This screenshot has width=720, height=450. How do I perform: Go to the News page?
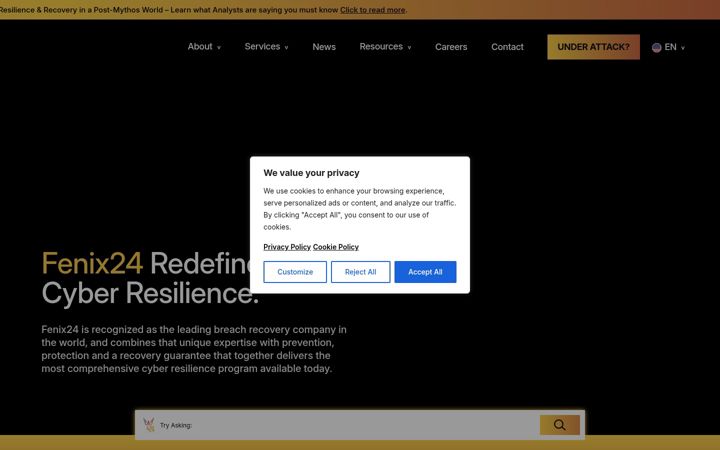point(324,47)
